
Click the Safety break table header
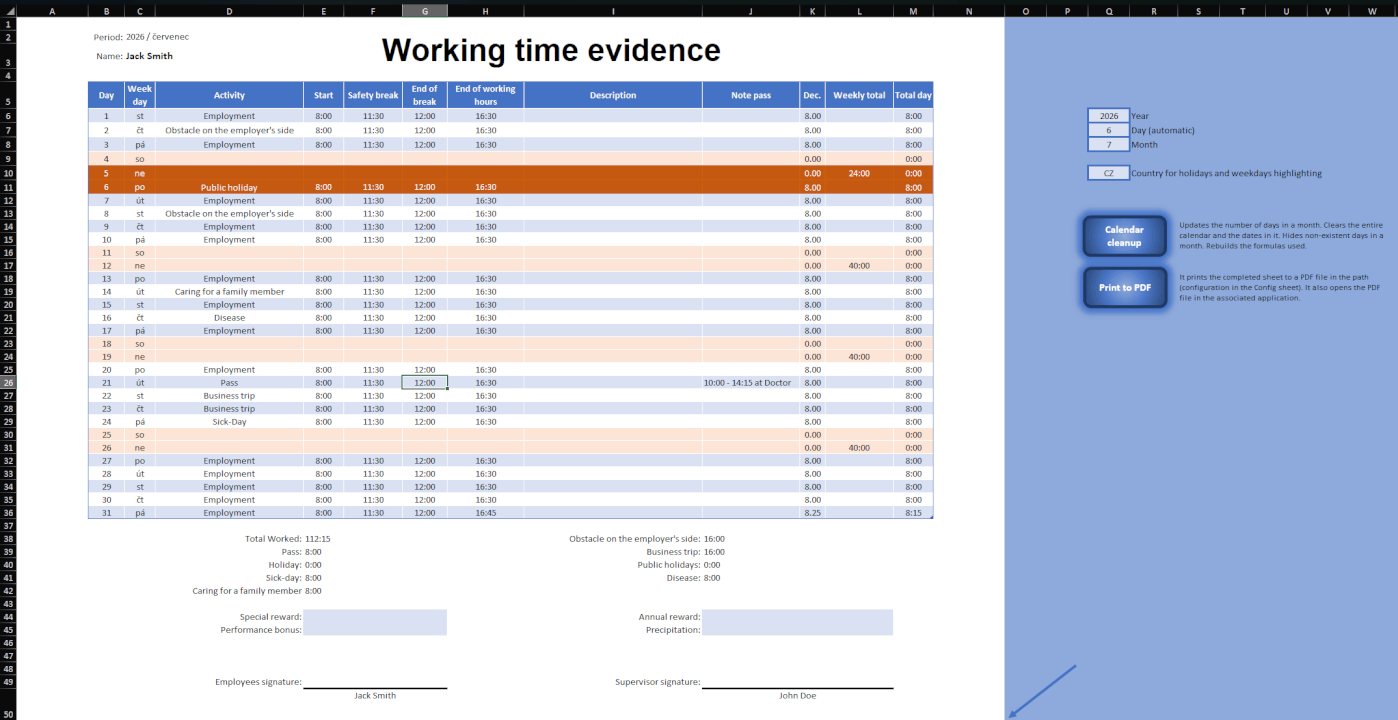click(373, 95)
